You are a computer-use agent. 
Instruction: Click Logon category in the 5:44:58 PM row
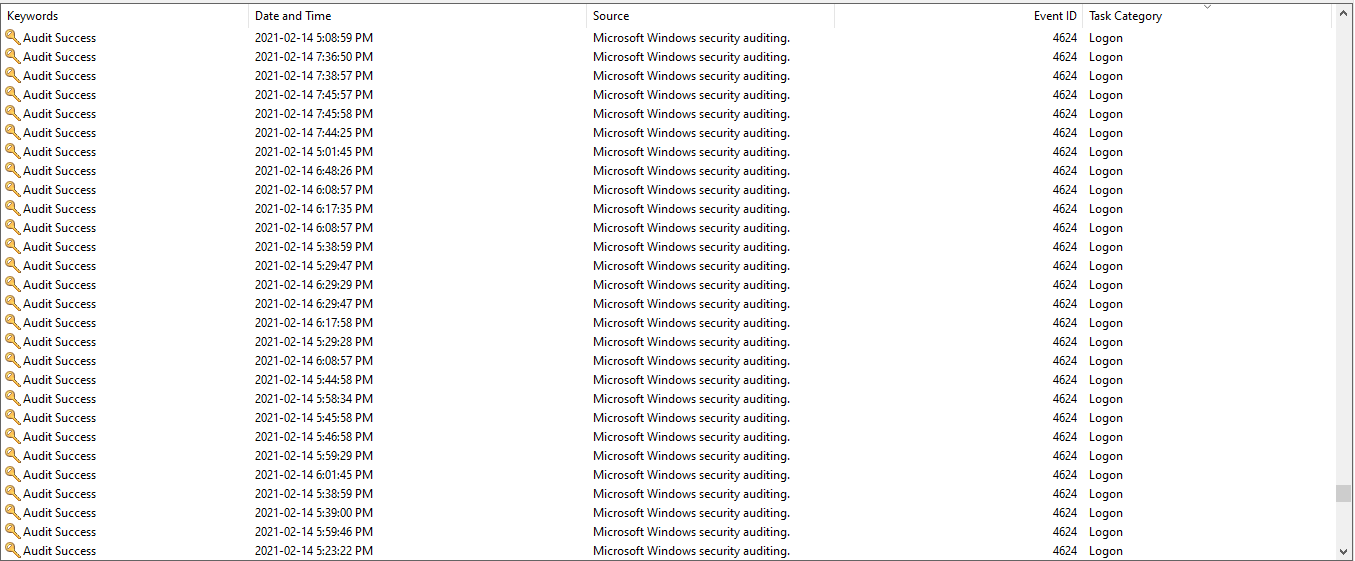[1106, 380]
